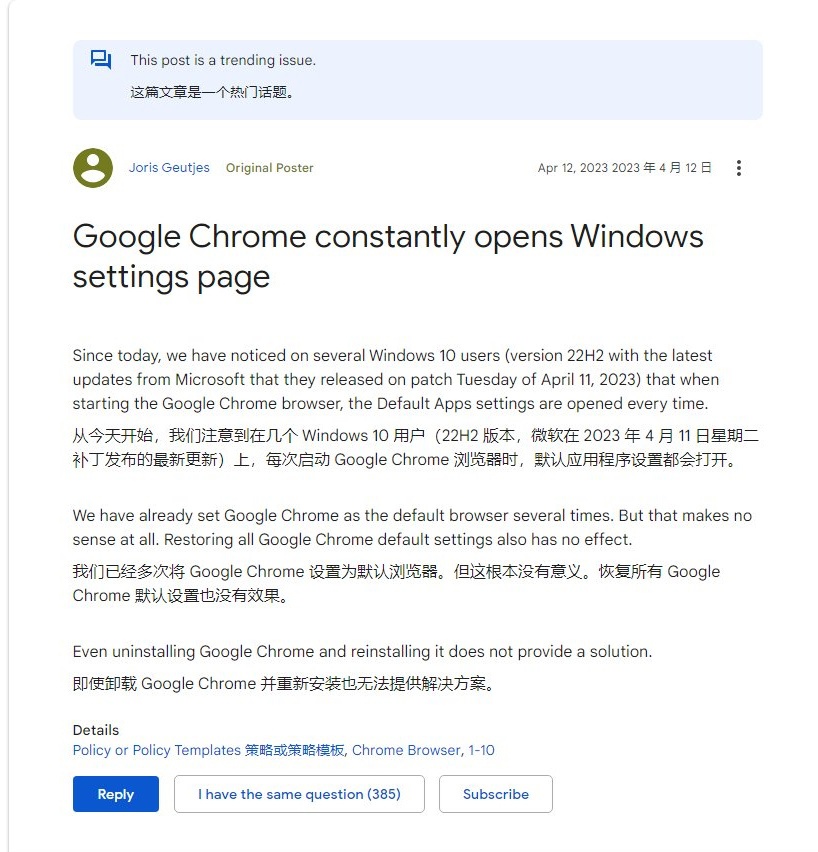
Task: Click I have the same question (385)
Action: [299, 794]
